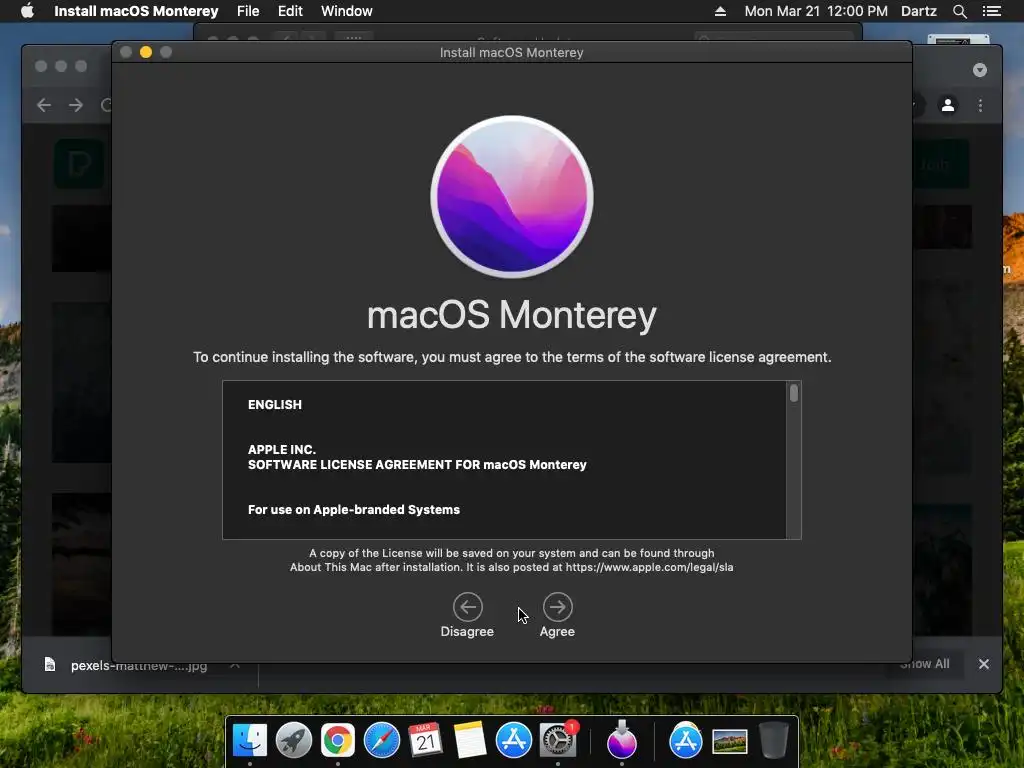Image resolution: width=1024 pixels, height=768 pixels.
Task: Open Spotlight search magnifier
Action: click(959, 11)
